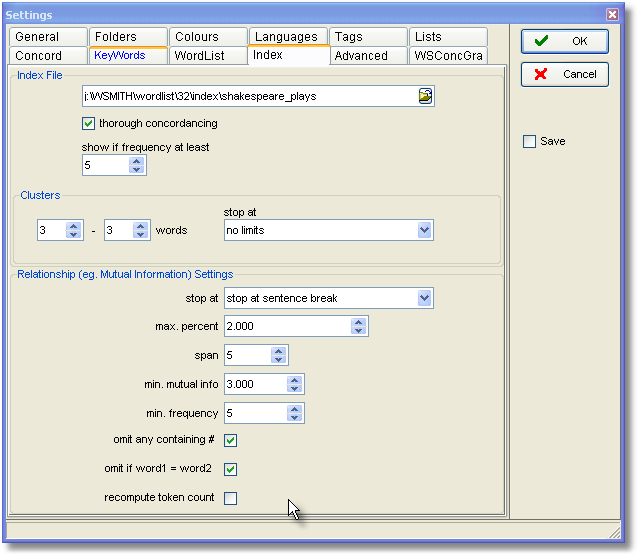This screenshot has height=557, width=639.
Task: Increase min. mutual info value
Action: (294, 380)
